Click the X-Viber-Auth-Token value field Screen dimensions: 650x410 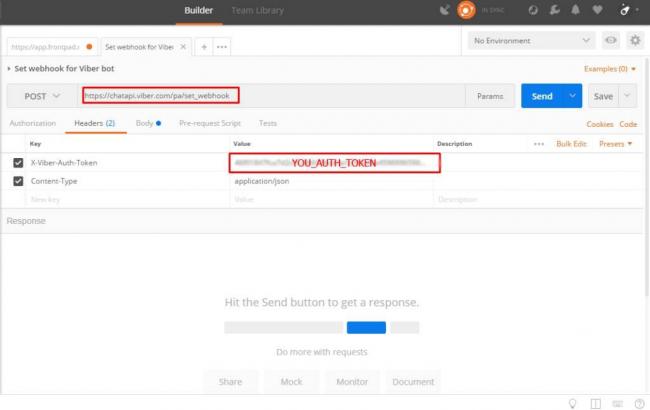coord(334,163)
